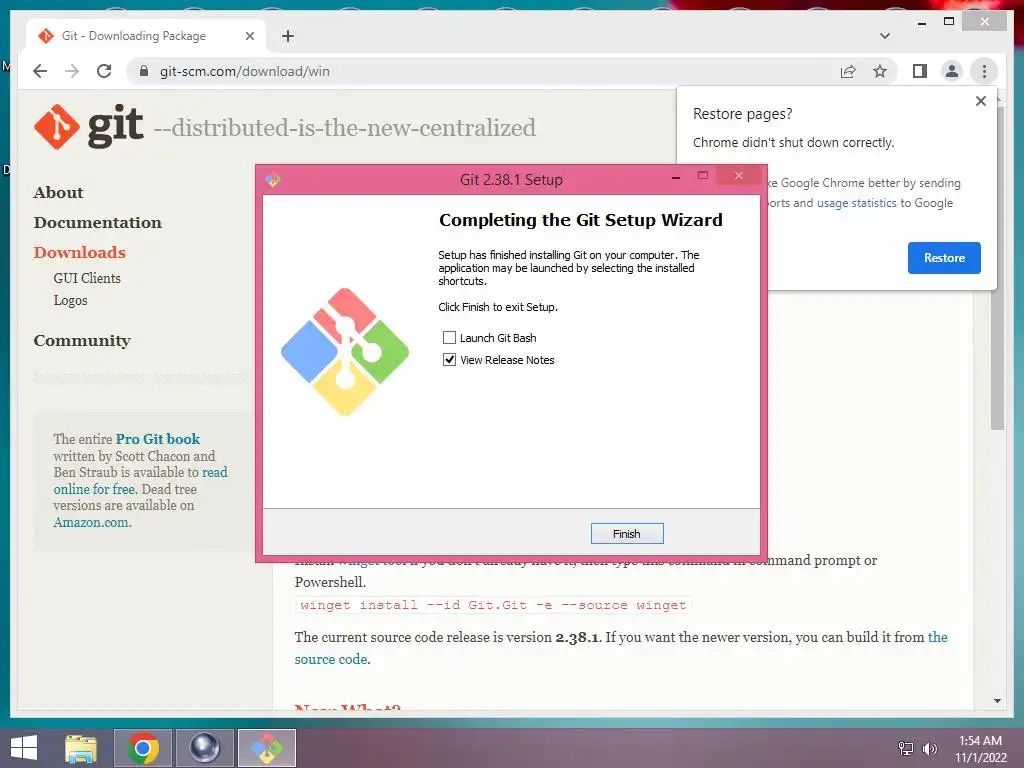Screen dimensions: 1024x768
Task: Click the read online for free link
Action: pyautogui.click(x=140, y=481)
